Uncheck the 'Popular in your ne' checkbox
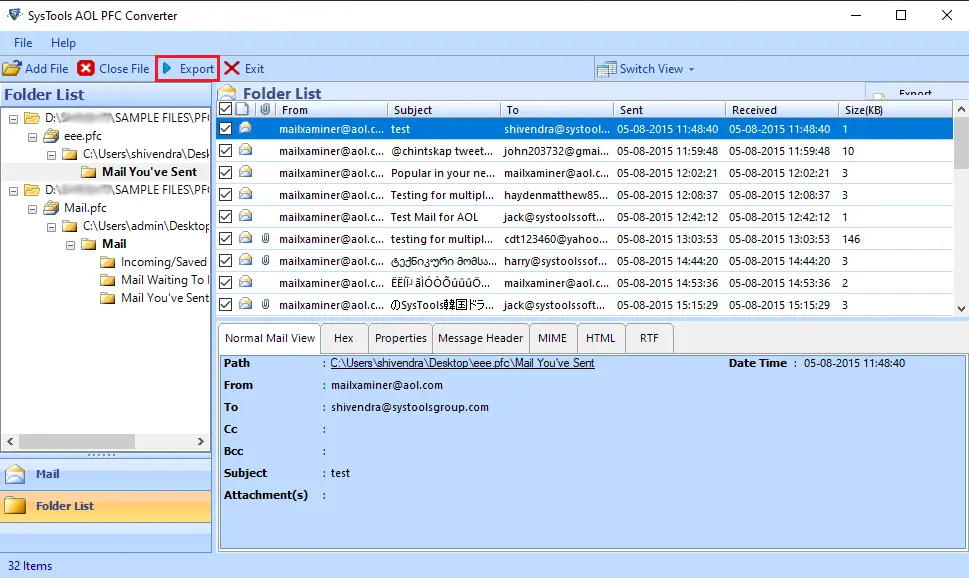 (x=226, y=172)
